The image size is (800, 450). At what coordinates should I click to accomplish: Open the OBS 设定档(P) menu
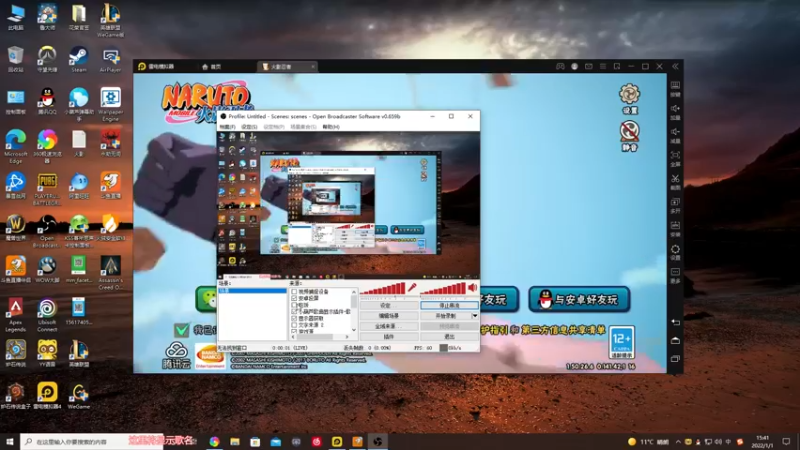[274, 127]
